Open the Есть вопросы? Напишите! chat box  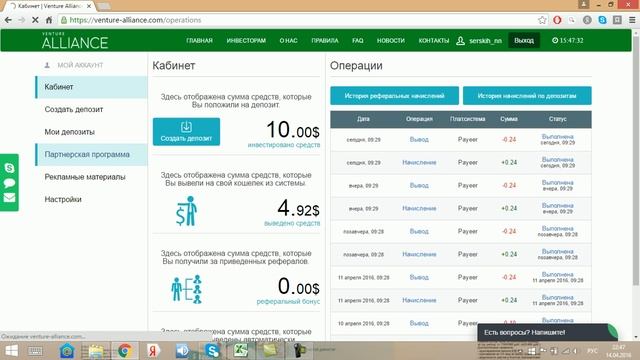[547, 332]
